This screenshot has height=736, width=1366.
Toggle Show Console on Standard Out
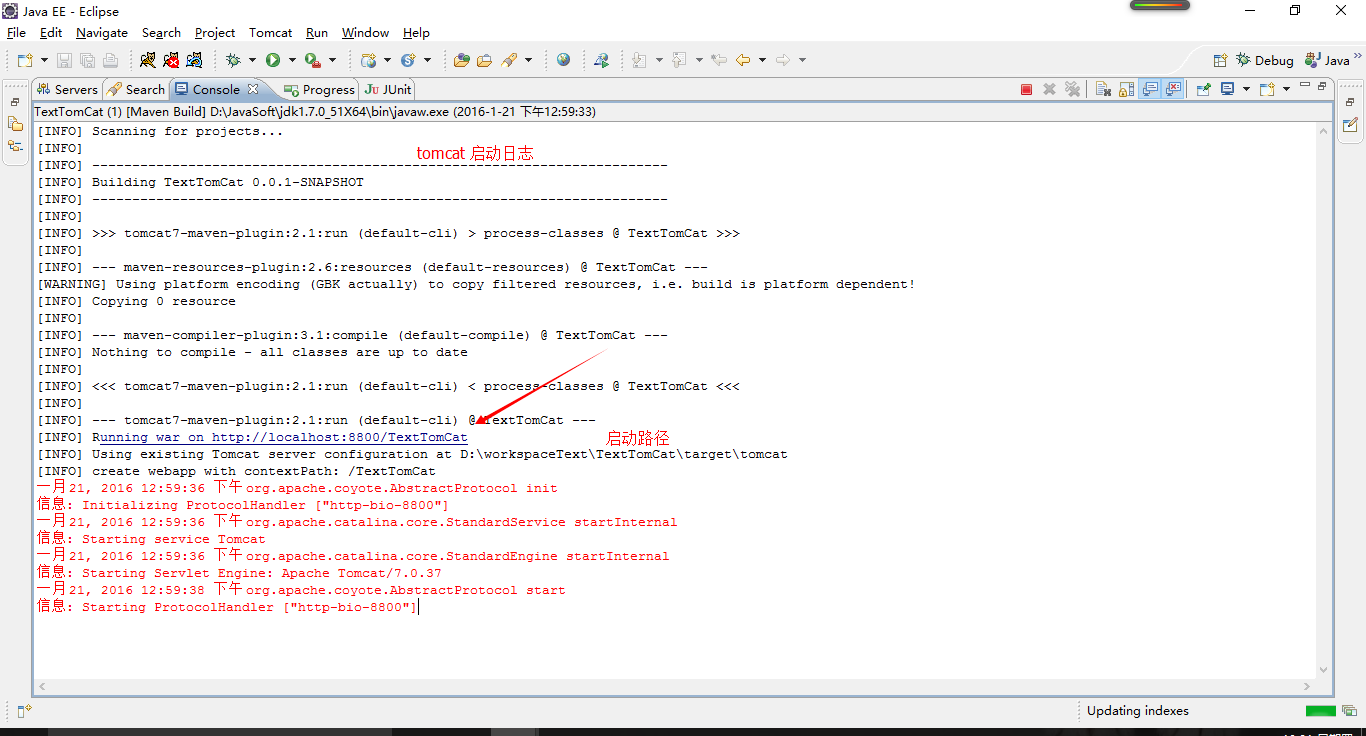pyautogui.click(x=1150, y=89)
